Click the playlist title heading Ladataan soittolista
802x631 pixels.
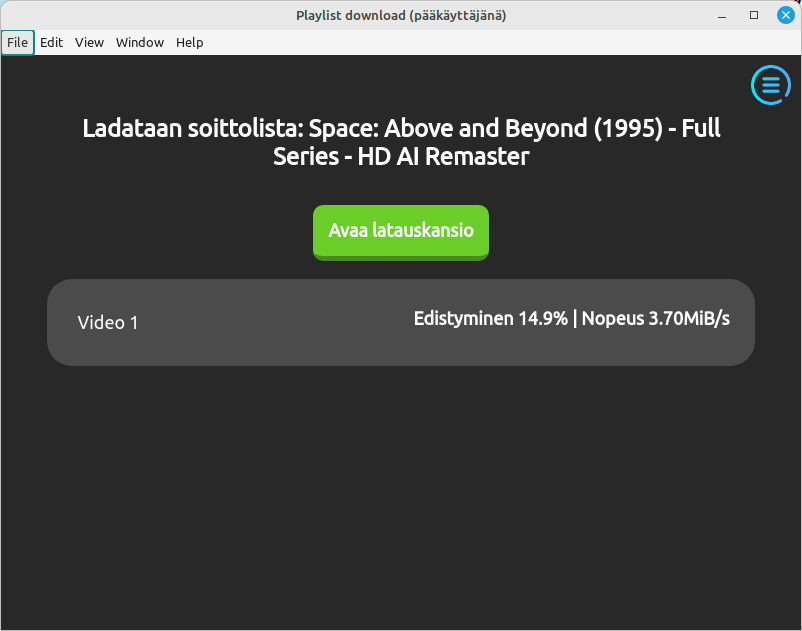pyautogui.click(x=401, y=142)
